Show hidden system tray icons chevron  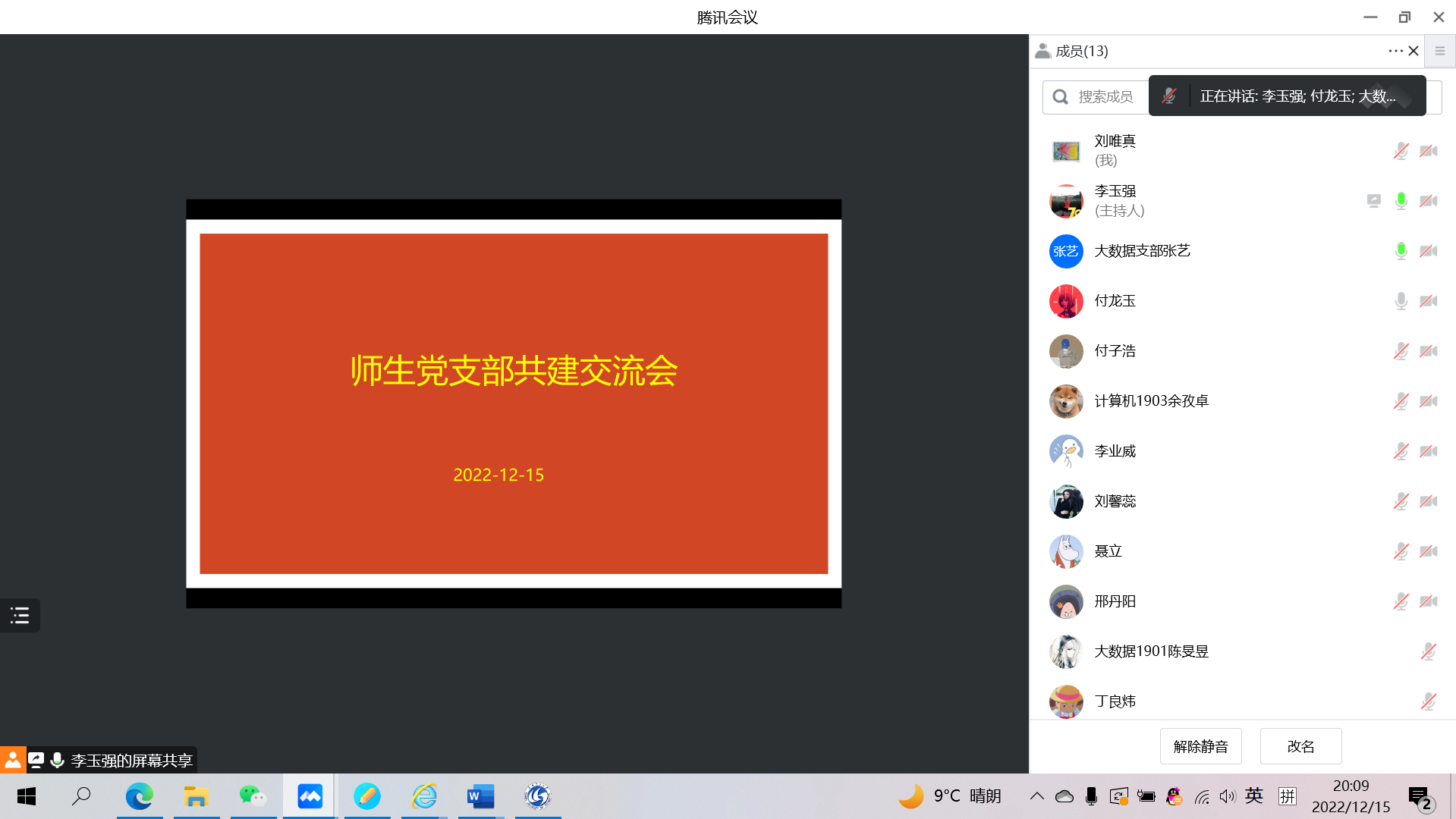[x=1036, y=796]
